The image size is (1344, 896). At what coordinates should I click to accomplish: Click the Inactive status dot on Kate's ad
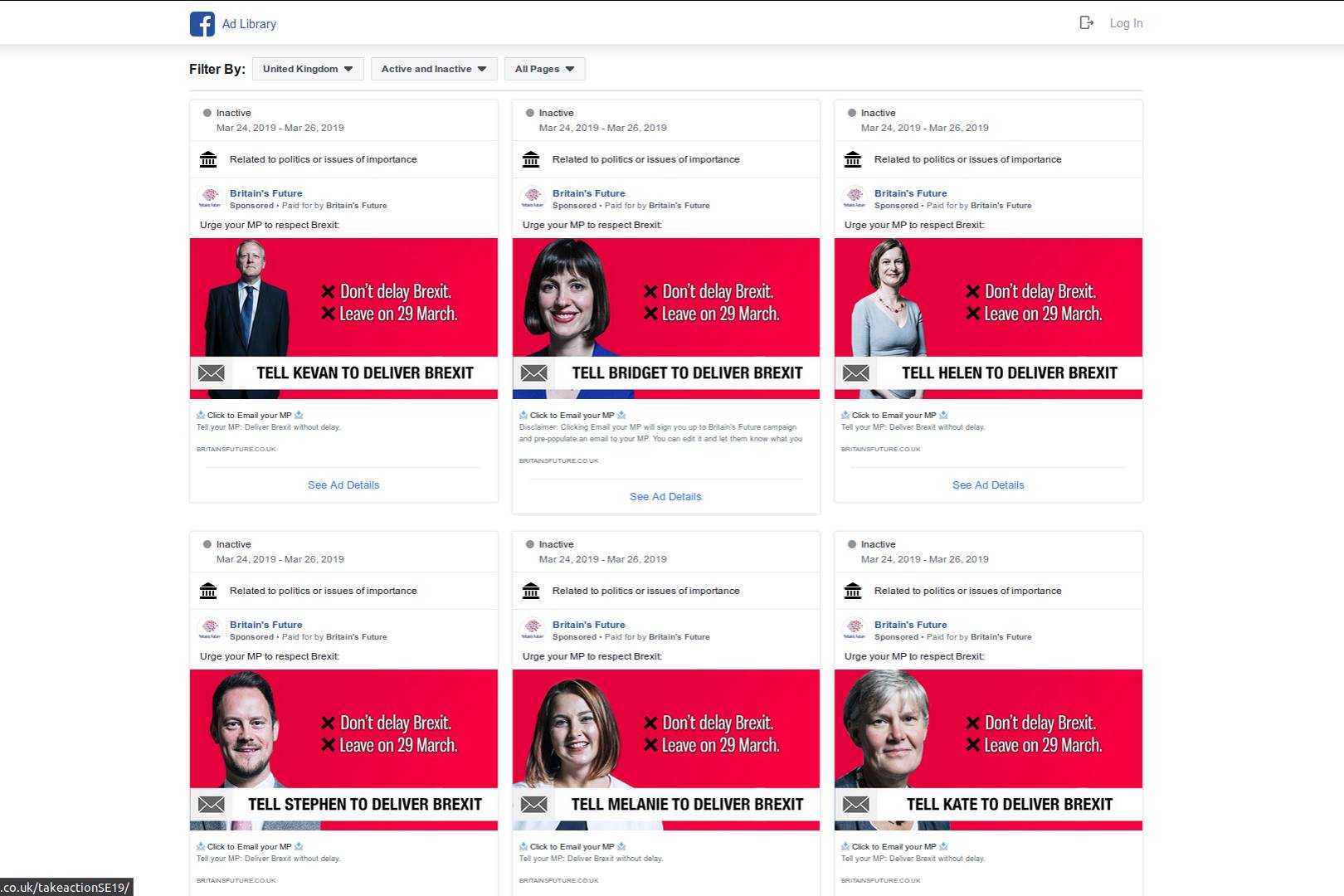(850, 543)
